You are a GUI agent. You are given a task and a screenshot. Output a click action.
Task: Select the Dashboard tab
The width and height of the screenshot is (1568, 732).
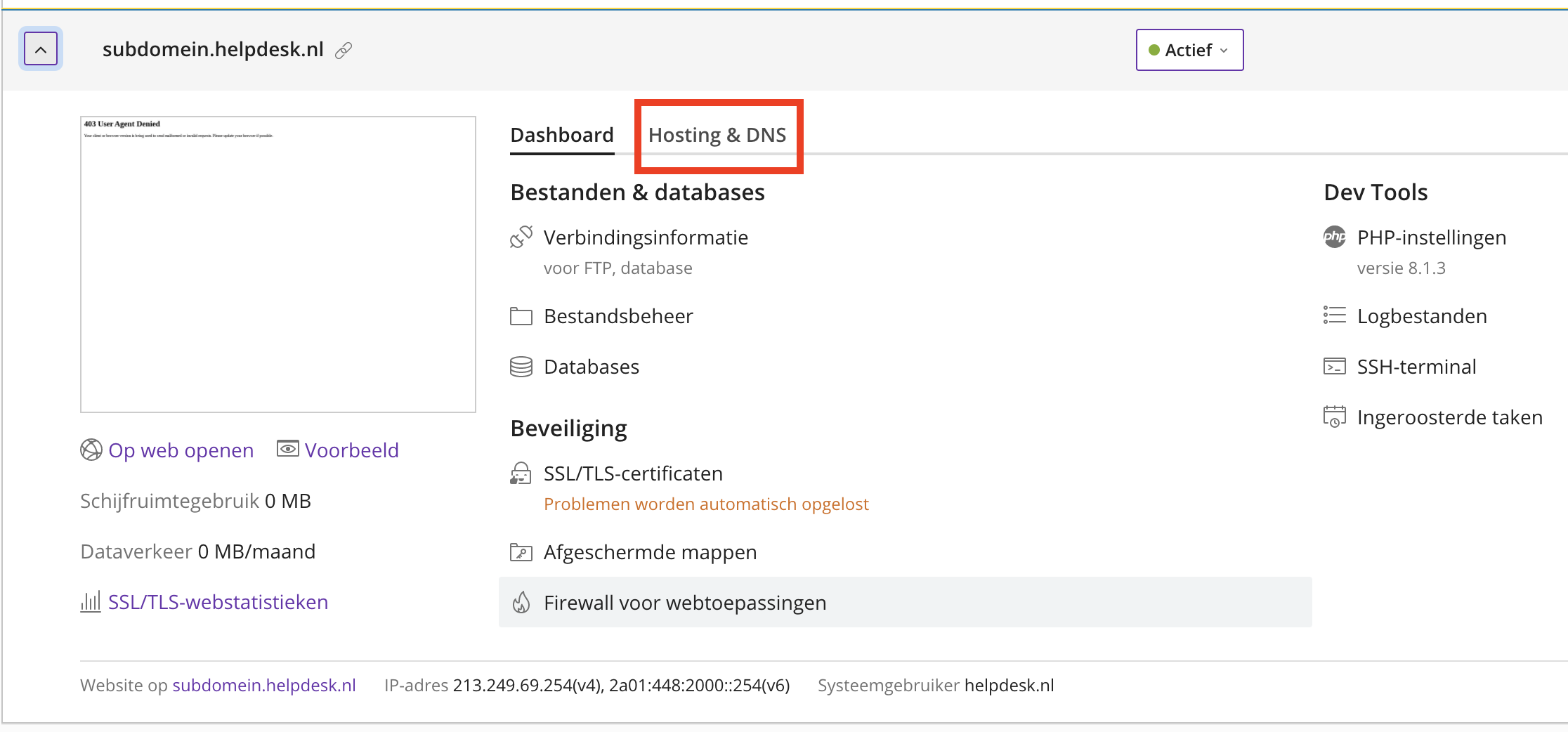tap(562, 135)
